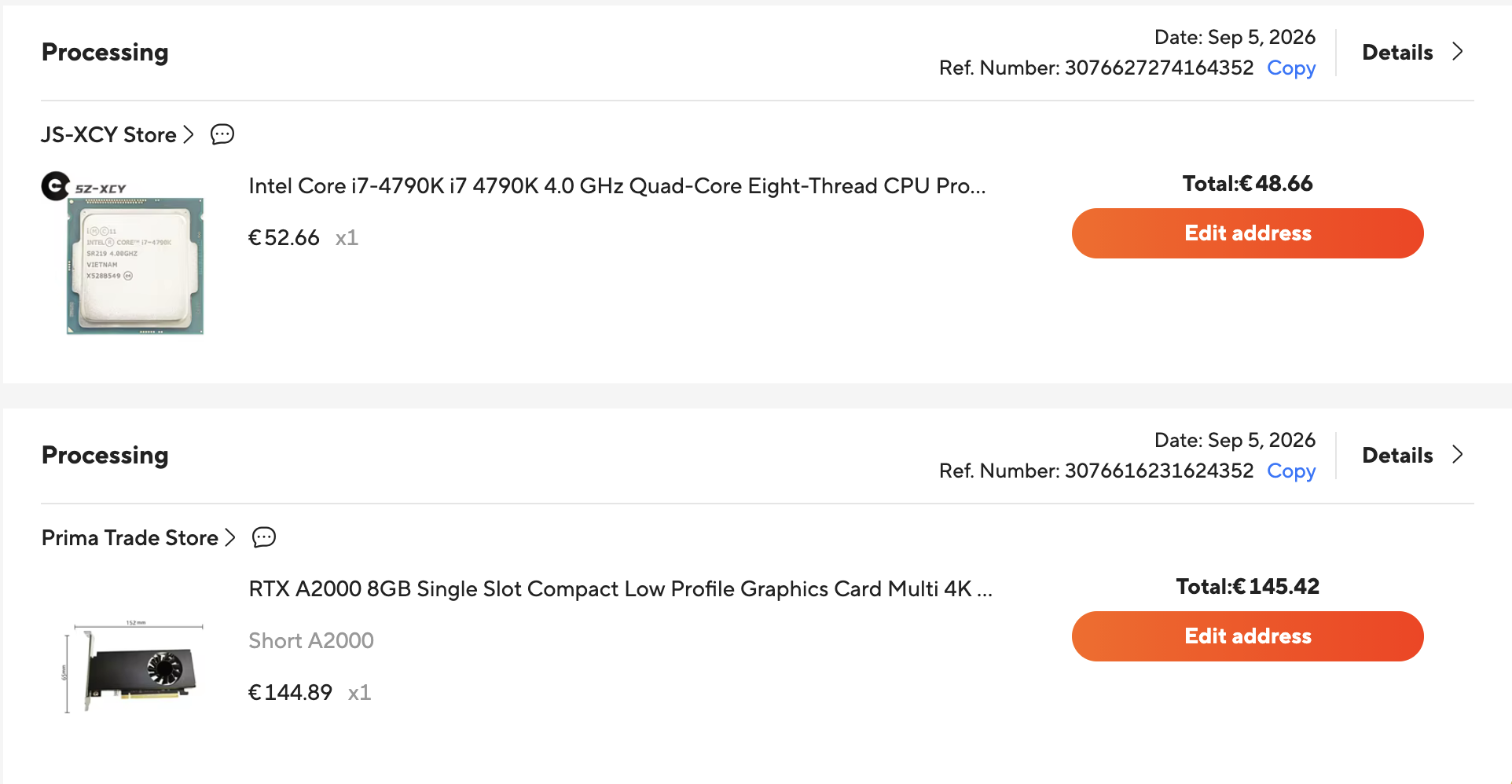Select the Short A2000 variant label
This screenshot has height=784, width=1512.
[x=311, y=641]
